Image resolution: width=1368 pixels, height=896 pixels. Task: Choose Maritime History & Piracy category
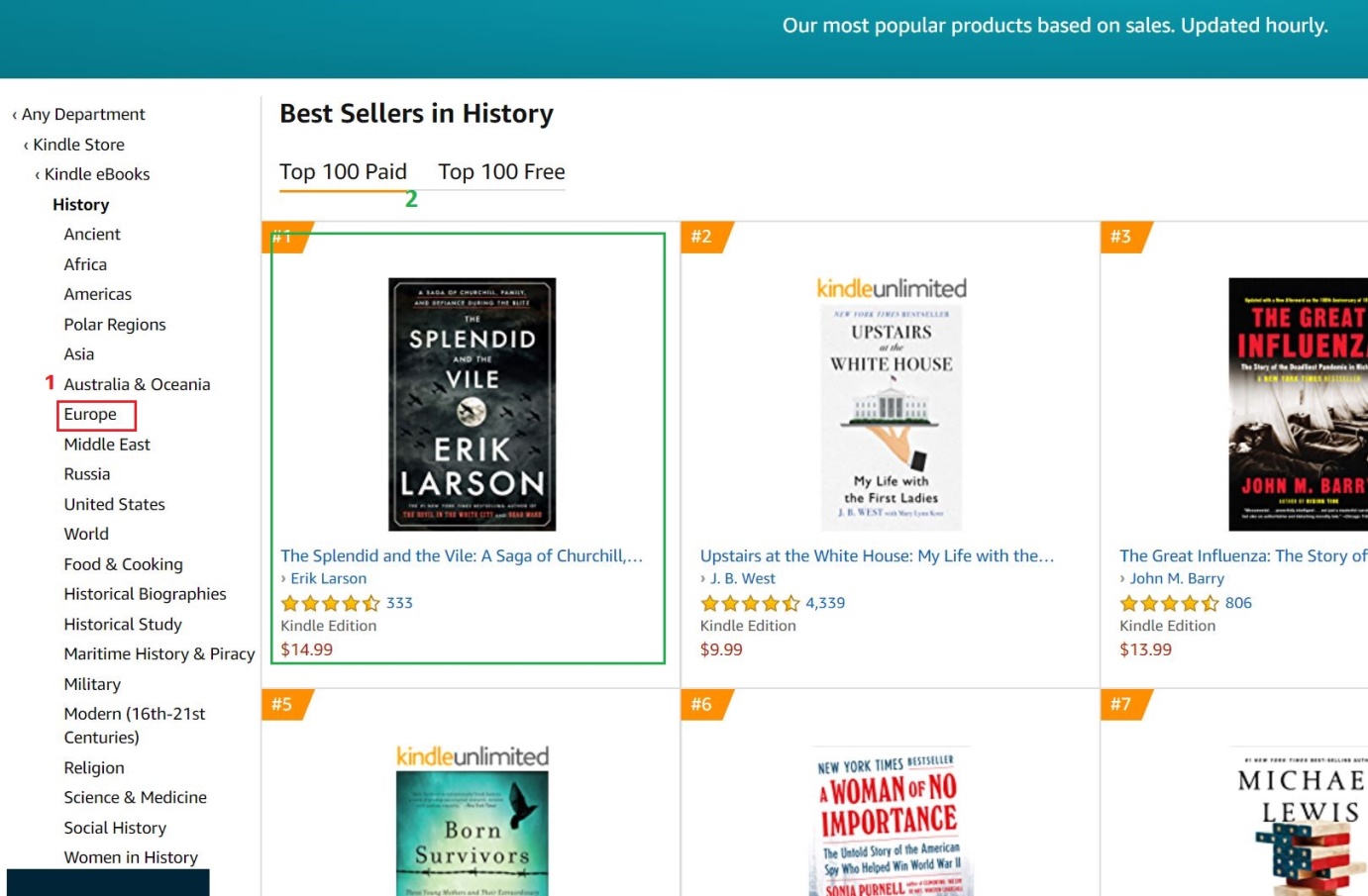(158, 654)
